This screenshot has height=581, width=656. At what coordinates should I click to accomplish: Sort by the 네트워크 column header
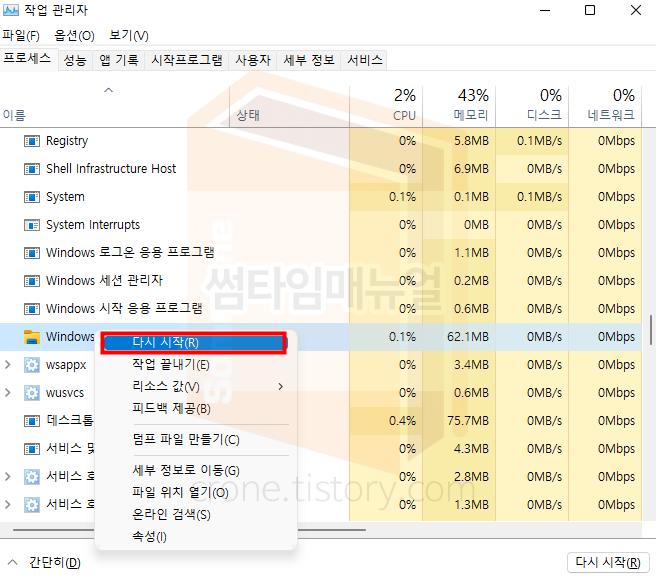605,106
